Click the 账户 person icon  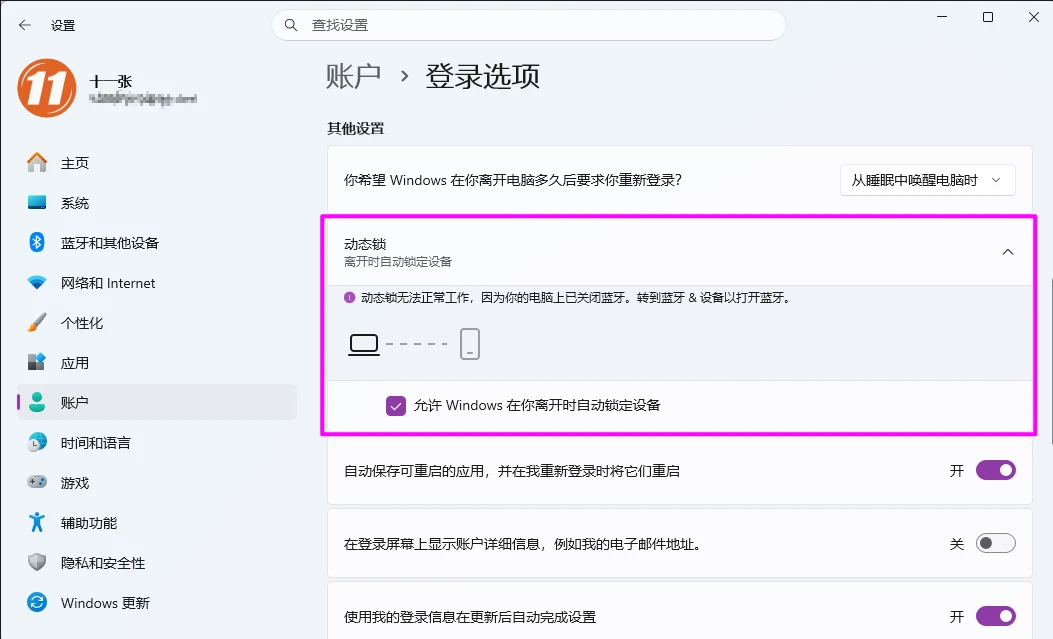37,402
